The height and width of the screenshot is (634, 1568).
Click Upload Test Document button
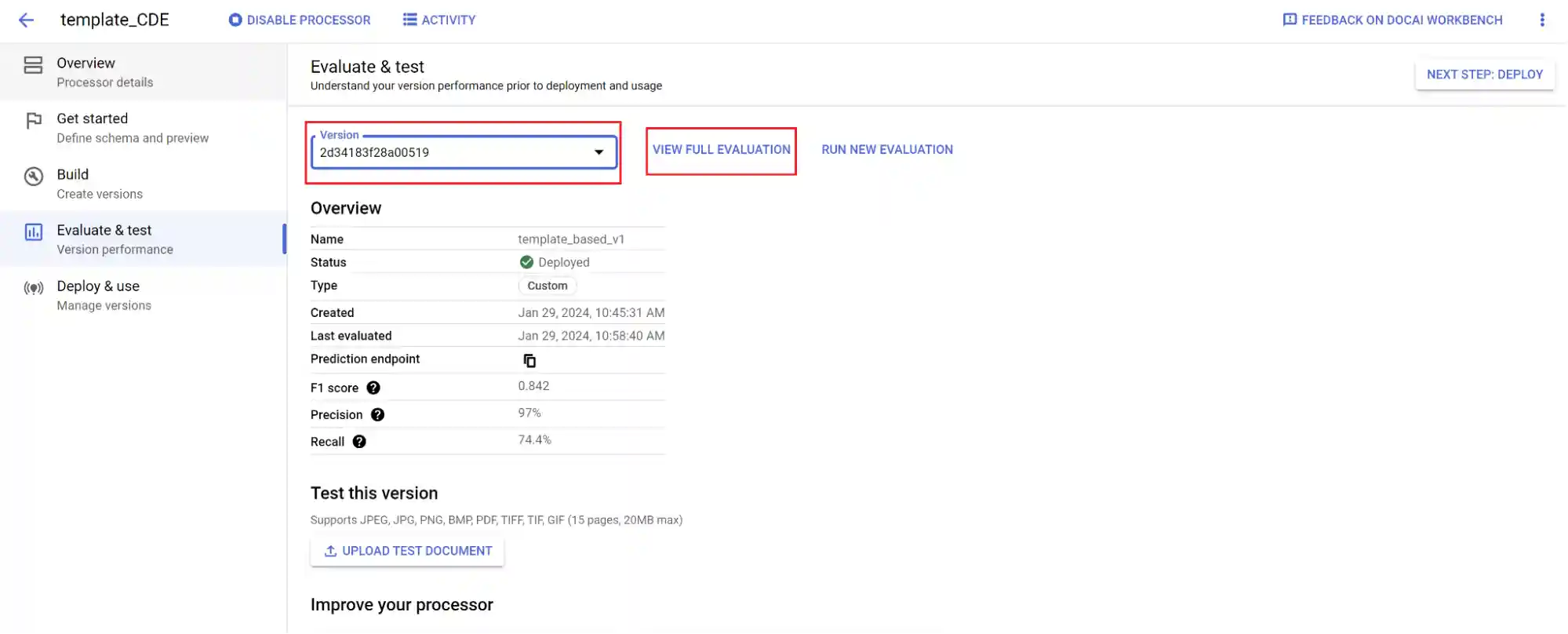(407, 551)
